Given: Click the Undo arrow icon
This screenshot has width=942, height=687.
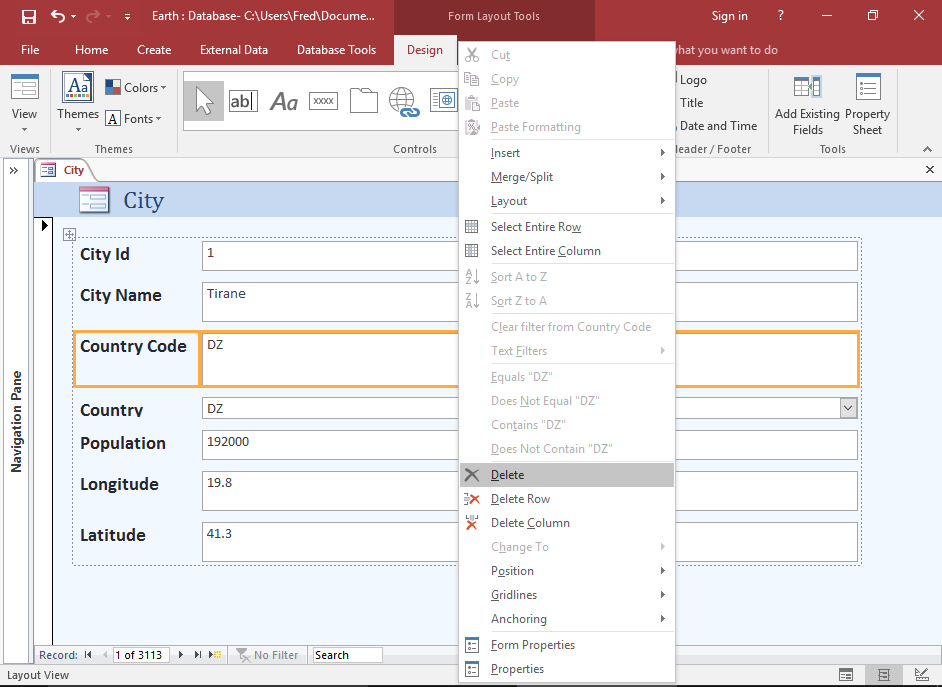Looking at the screenshot, I should [x=58, y=16].
